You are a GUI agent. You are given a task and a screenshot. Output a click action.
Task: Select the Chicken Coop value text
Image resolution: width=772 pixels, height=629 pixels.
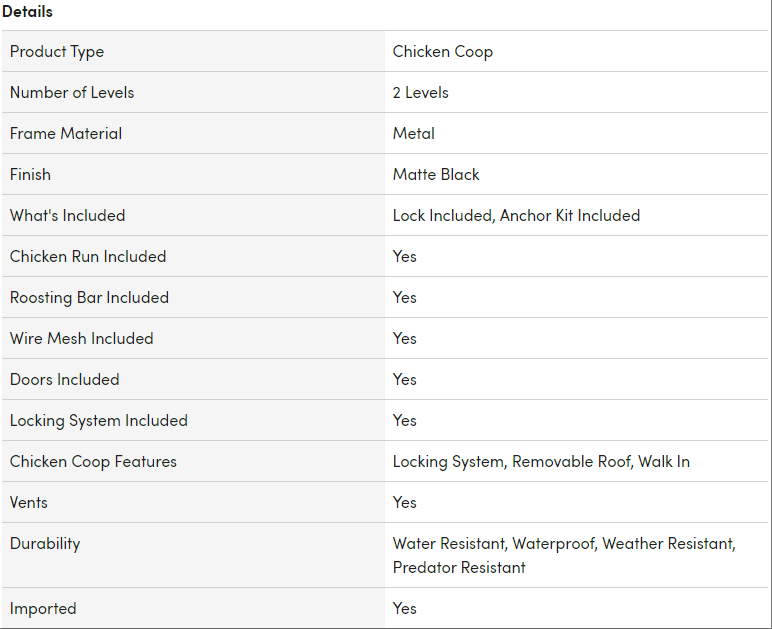[442, 51]
